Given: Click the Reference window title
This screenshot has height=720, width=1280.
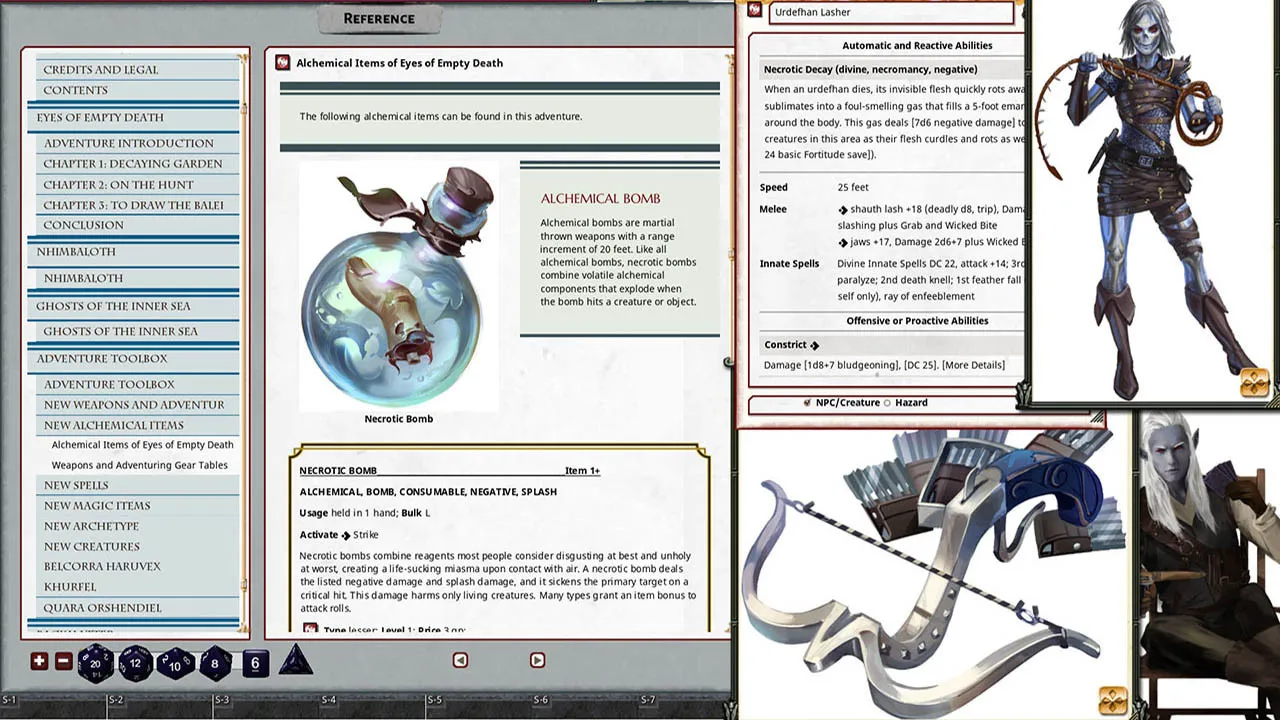Looking at the screenshot, I should pyautogui.click(x=379, y=19).
